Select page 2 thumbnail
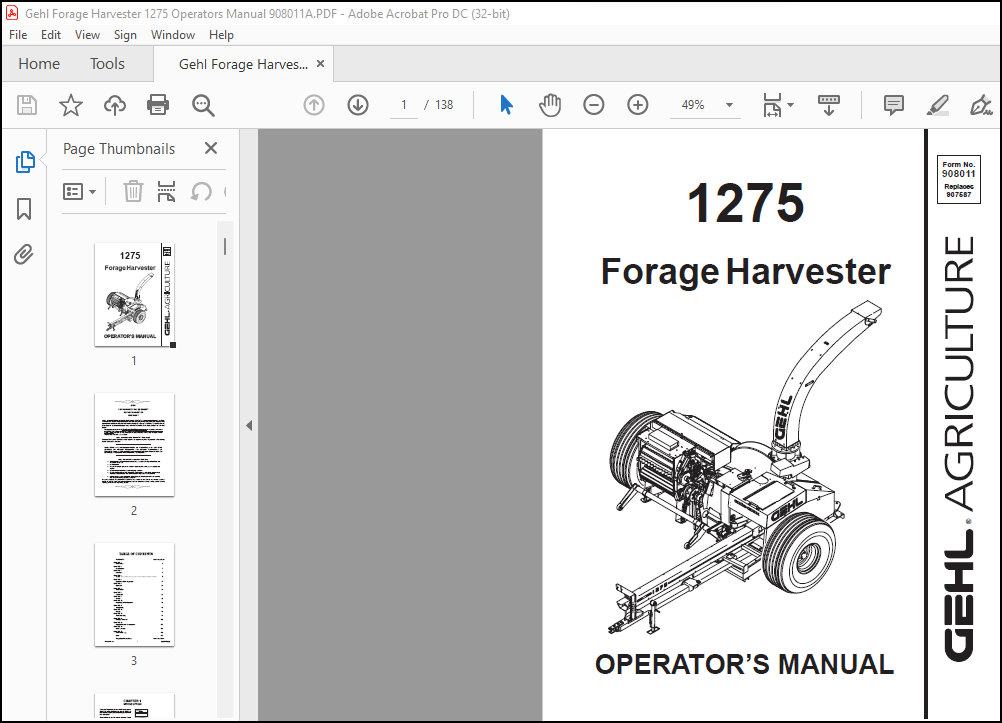The height and width of the screenshot is (723, 1002). click(134, 444)
